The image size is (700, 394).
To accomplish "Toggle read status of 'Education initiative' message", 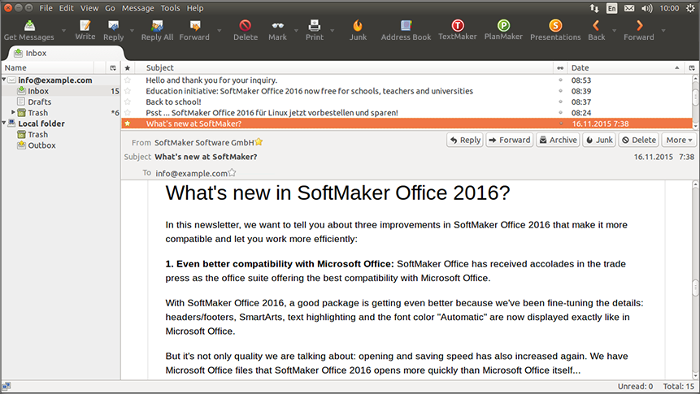I will point(560,91).
